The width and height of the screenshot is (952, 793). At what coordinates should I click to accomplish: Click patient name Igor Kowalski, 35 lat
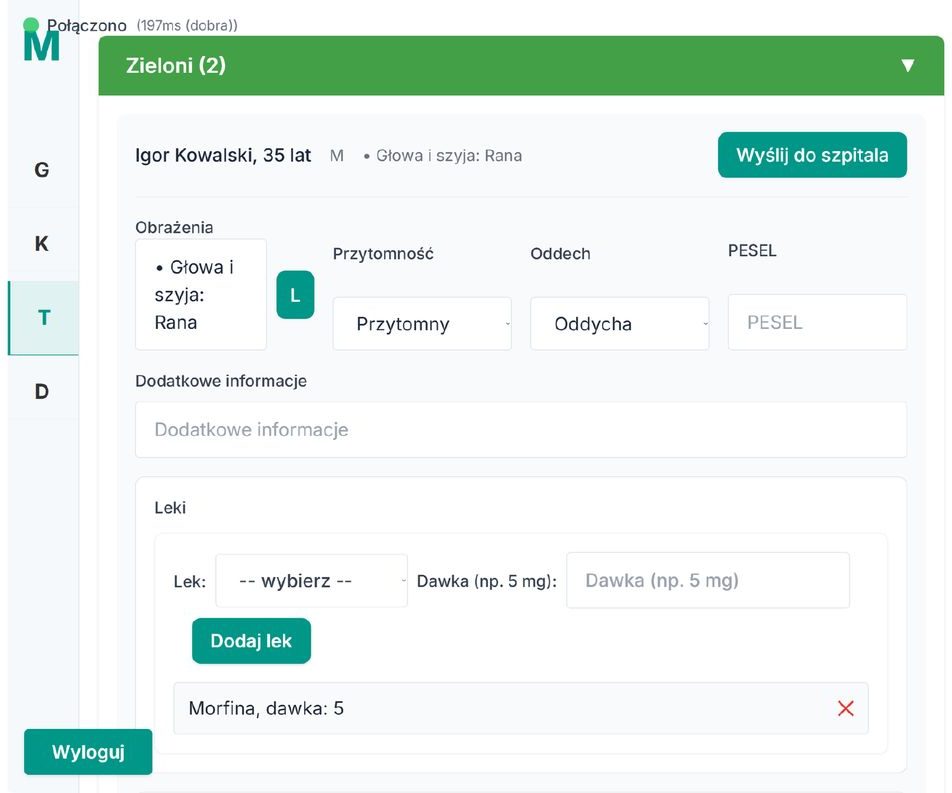(x=223, y=155)
